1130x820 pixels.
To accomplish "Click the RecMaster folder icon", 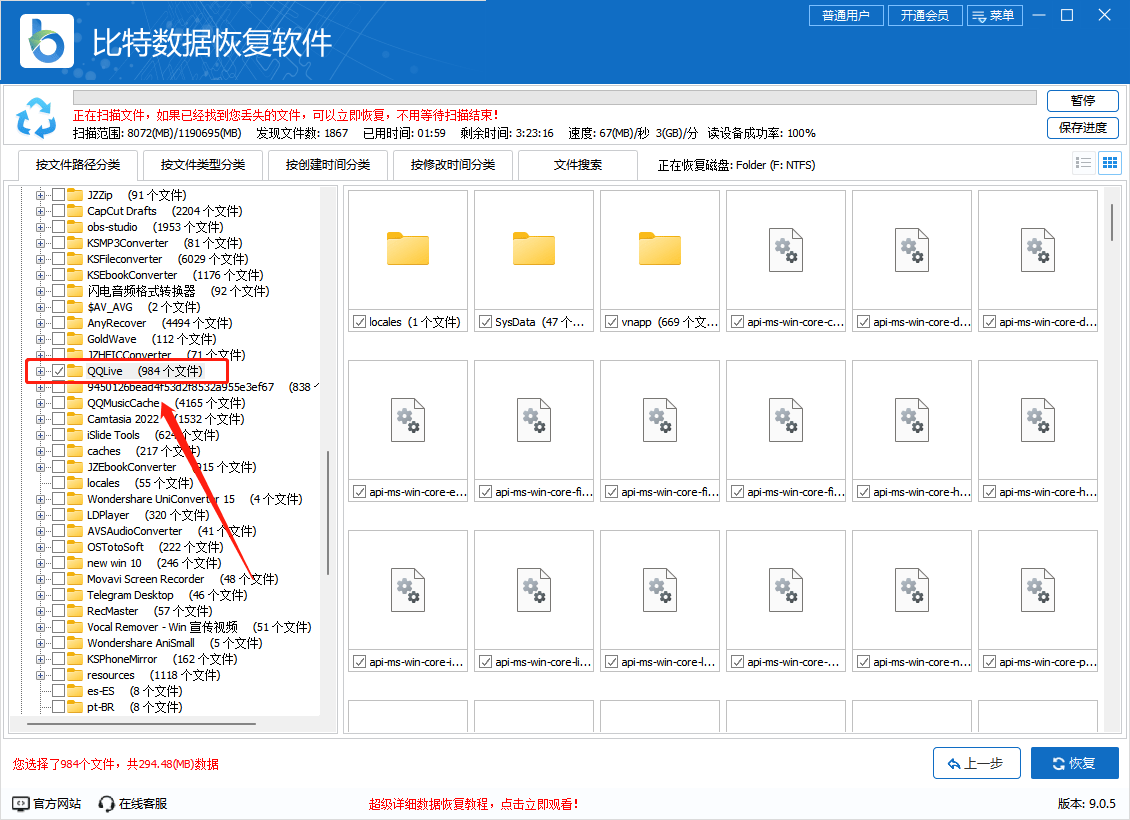I will [75, 611].
